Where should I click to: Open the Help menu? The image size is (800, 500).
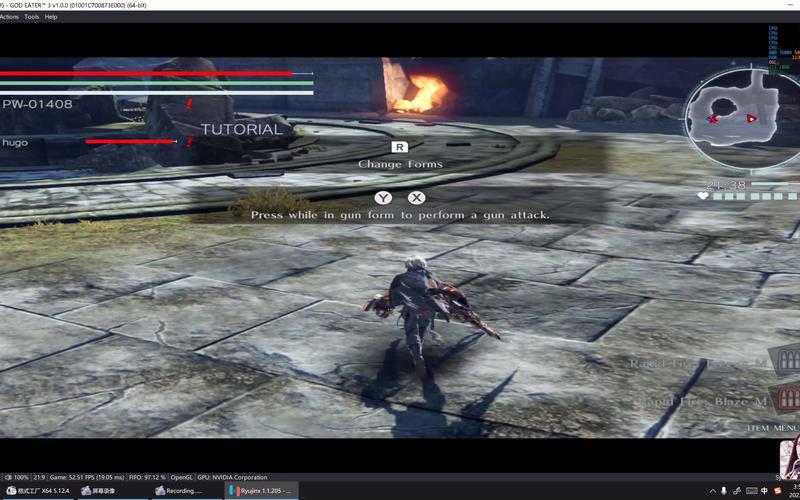(x=51, y=17)
